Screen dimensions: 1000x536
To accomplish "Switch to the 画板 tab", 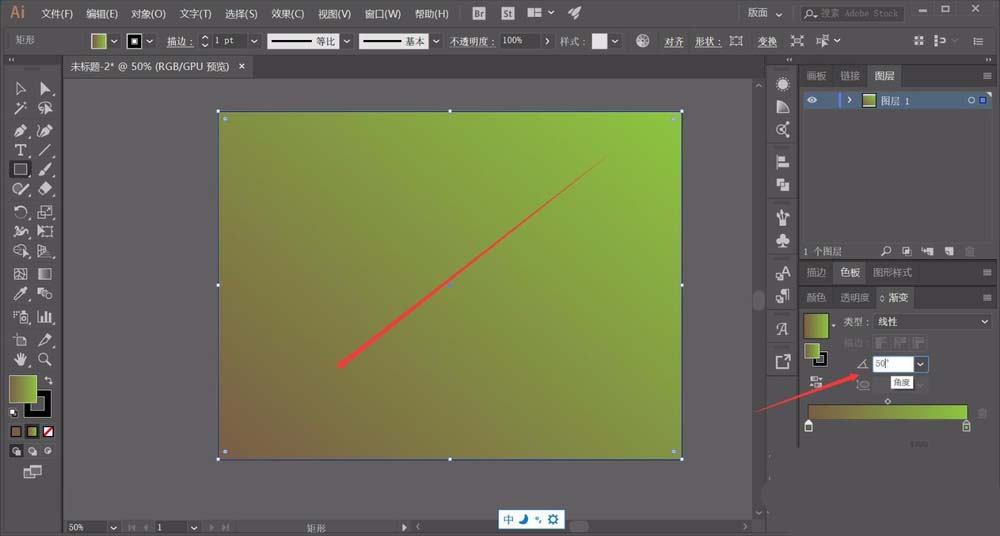I will [816, 76].
